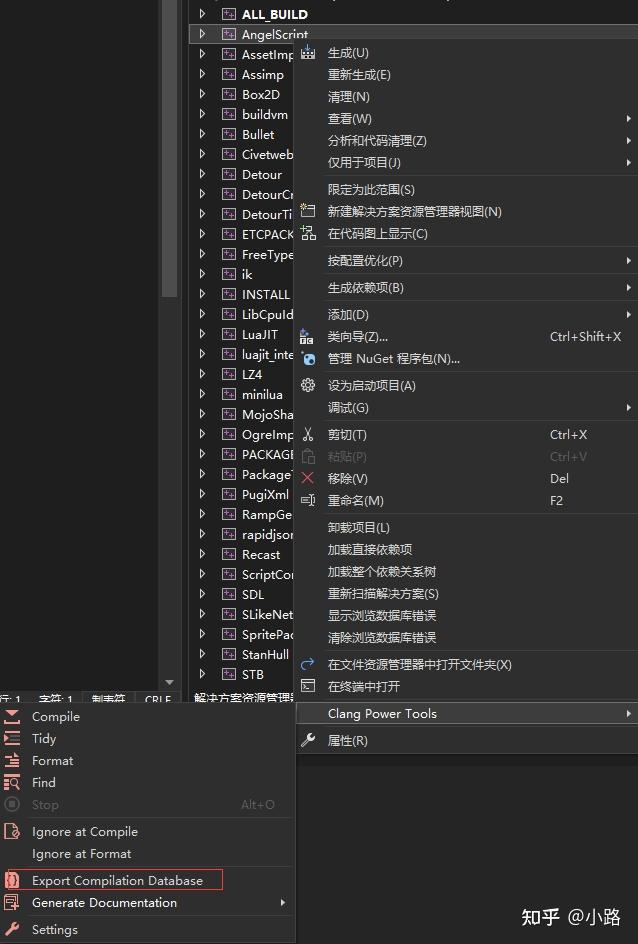Click the new solution explorer view icon
The image size is (638, 944).
pyautogui.click(x=308, y=211)
